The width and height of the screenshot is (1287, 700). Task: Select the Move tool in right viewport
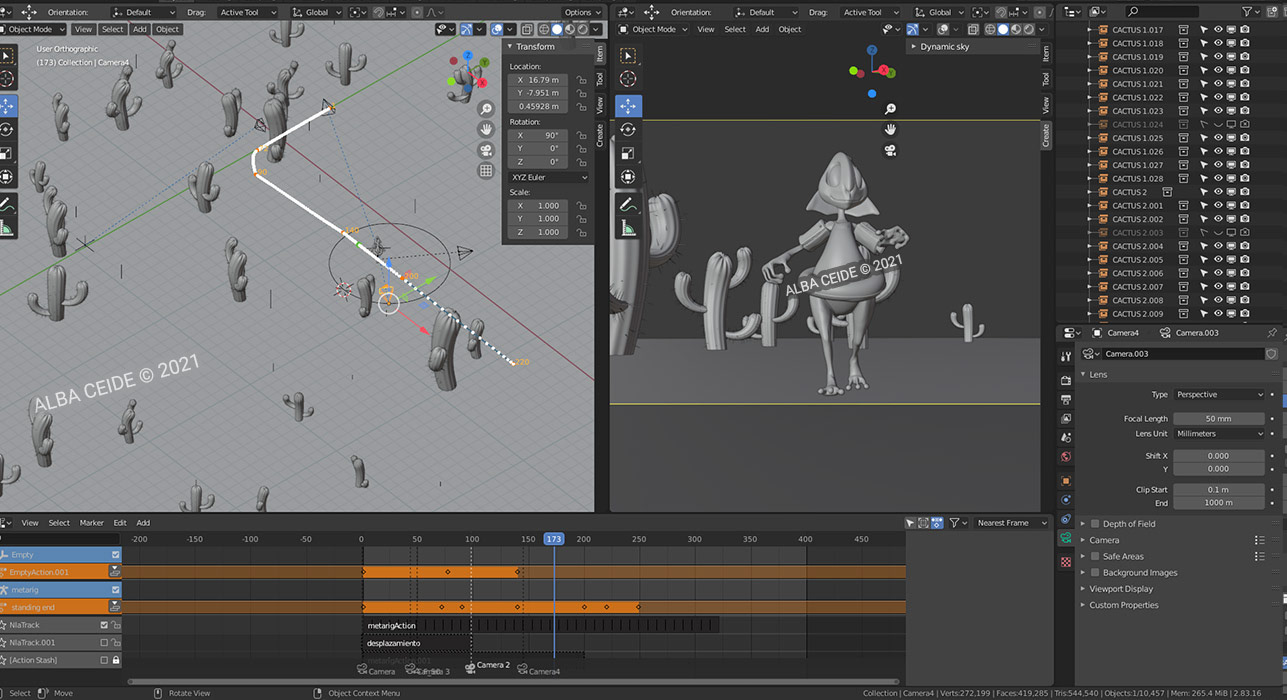point(628,105)
